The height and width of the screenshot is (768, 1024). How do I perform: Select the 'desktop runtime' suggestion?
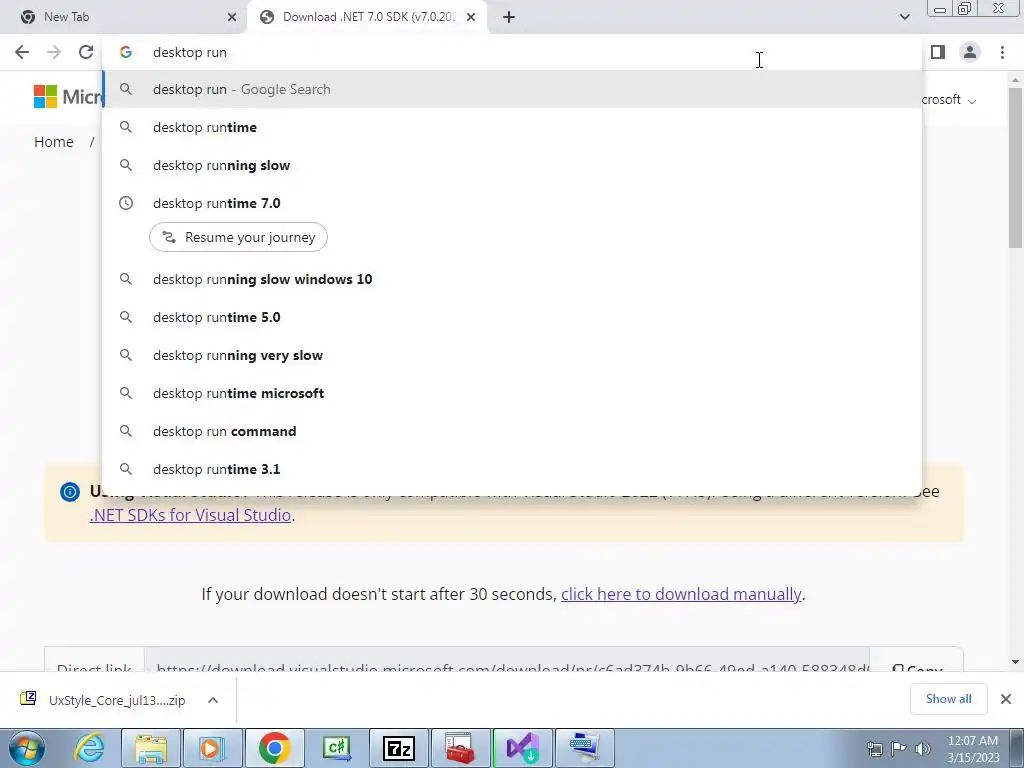(512, 127)
